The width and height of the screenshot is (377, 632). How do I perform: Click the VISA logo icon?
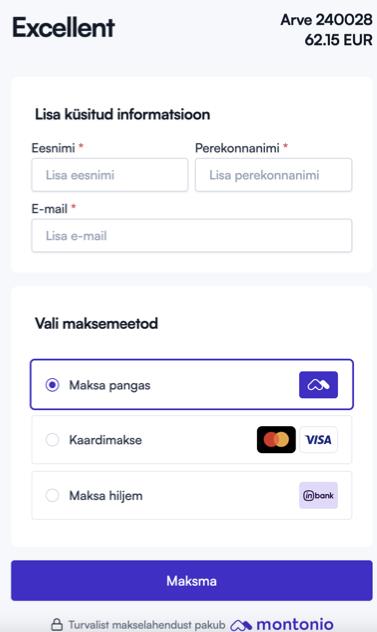coord(319,439)
